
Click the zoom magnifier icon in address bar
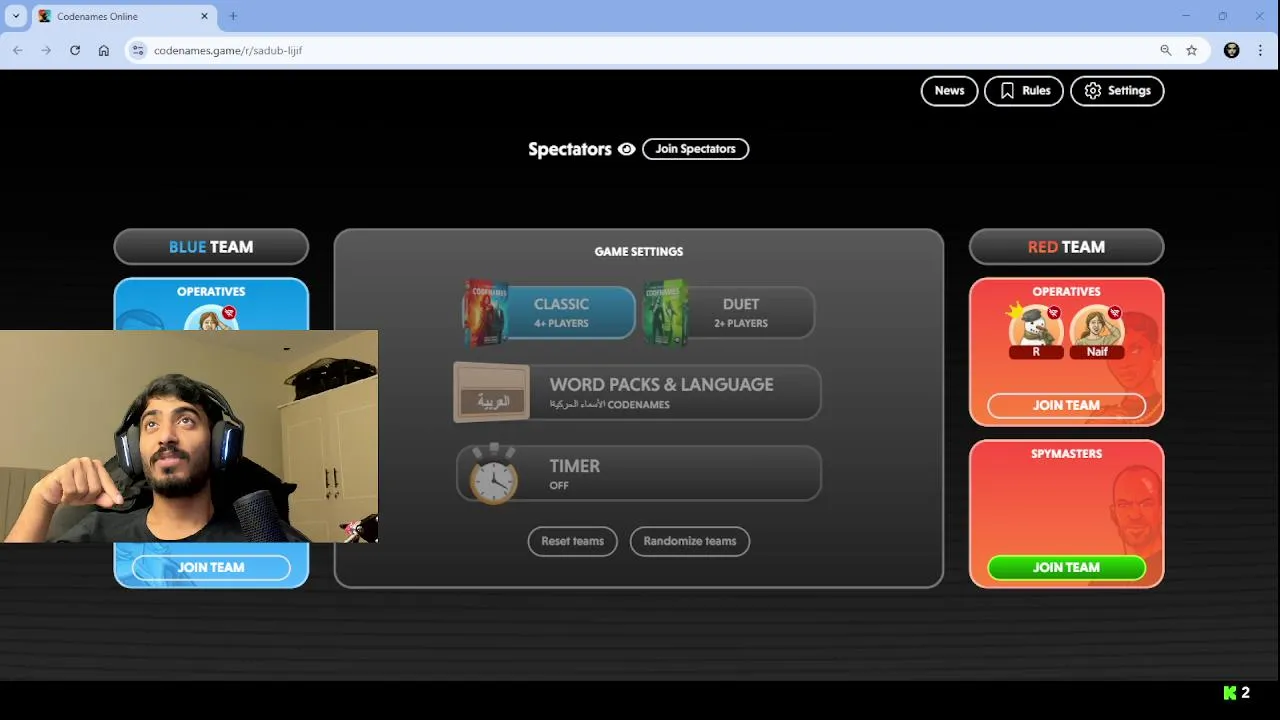(x=1165, y=50)
